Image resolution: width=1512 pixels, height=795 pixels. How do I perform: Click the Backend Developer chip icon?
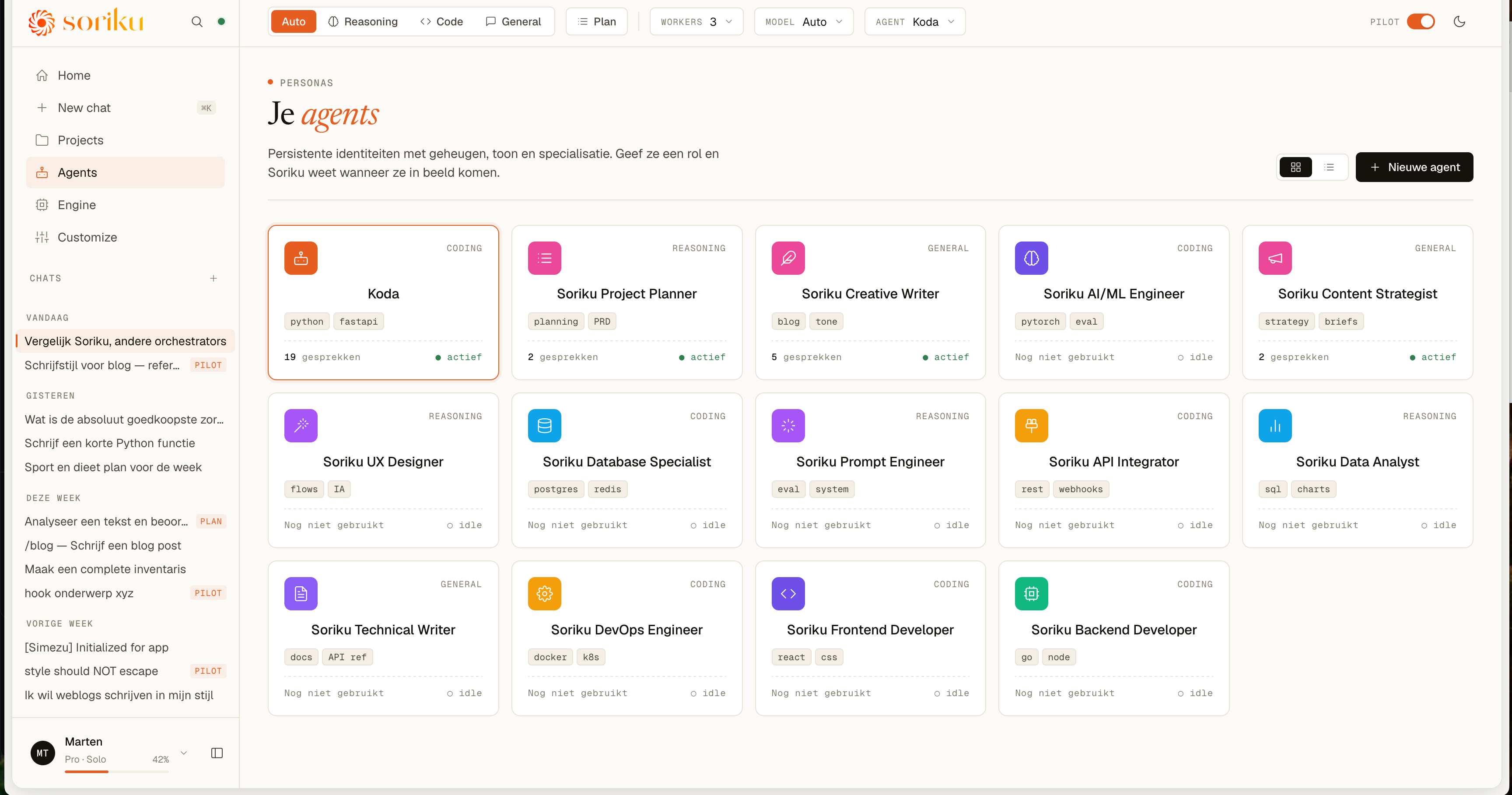1031,594
